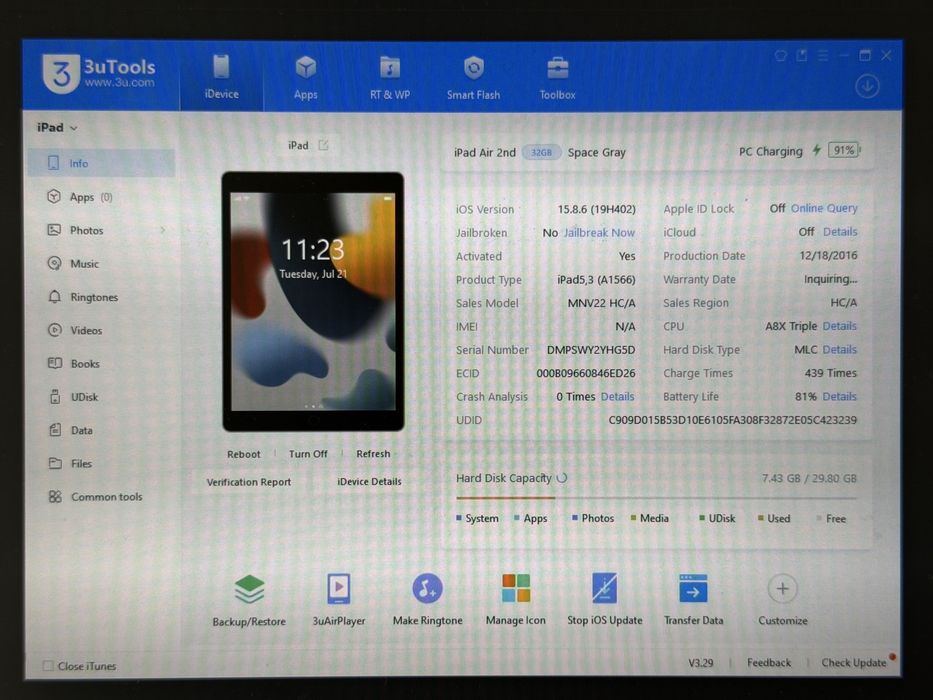Click the Hard Disk Capacity refresh spinner

click(562, 477)
